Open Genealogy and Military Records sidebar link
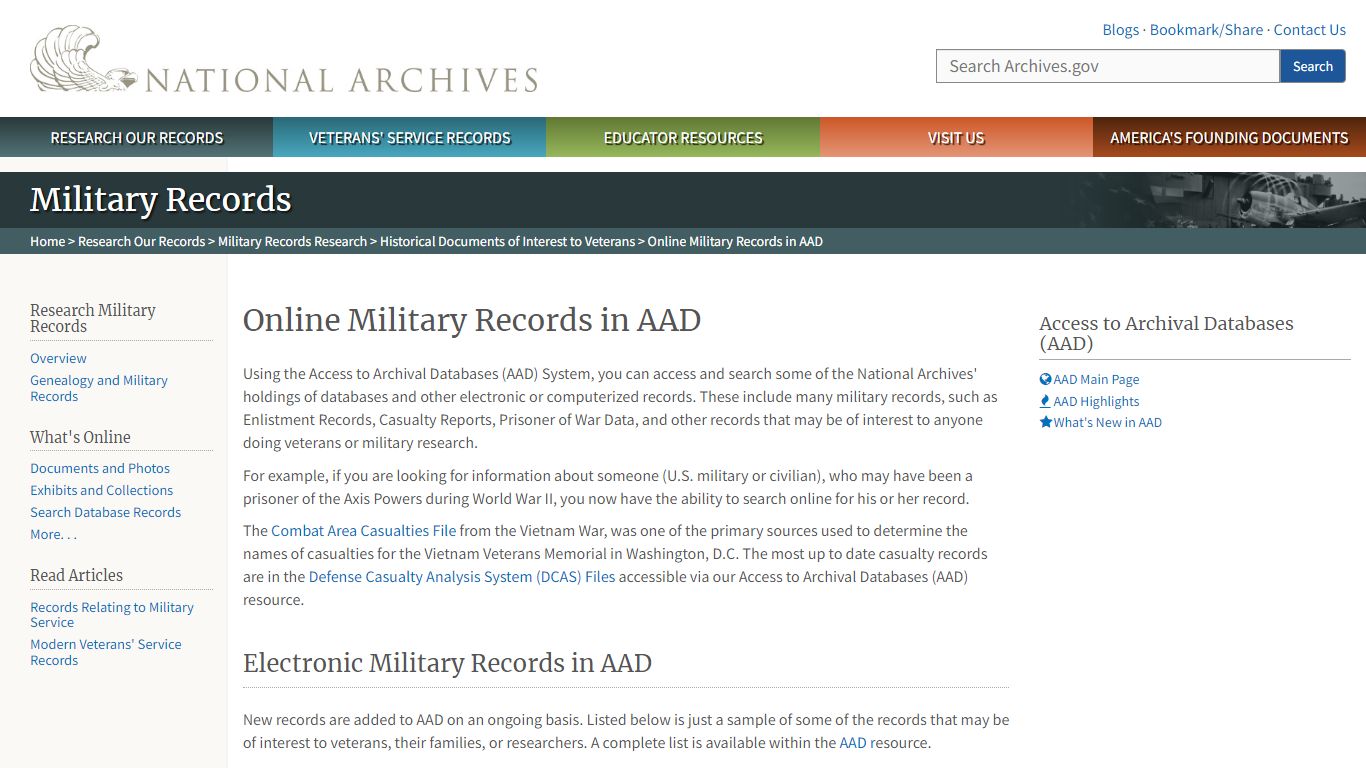Viewport: 1366px width, 768px height. (x=99, y=388)
